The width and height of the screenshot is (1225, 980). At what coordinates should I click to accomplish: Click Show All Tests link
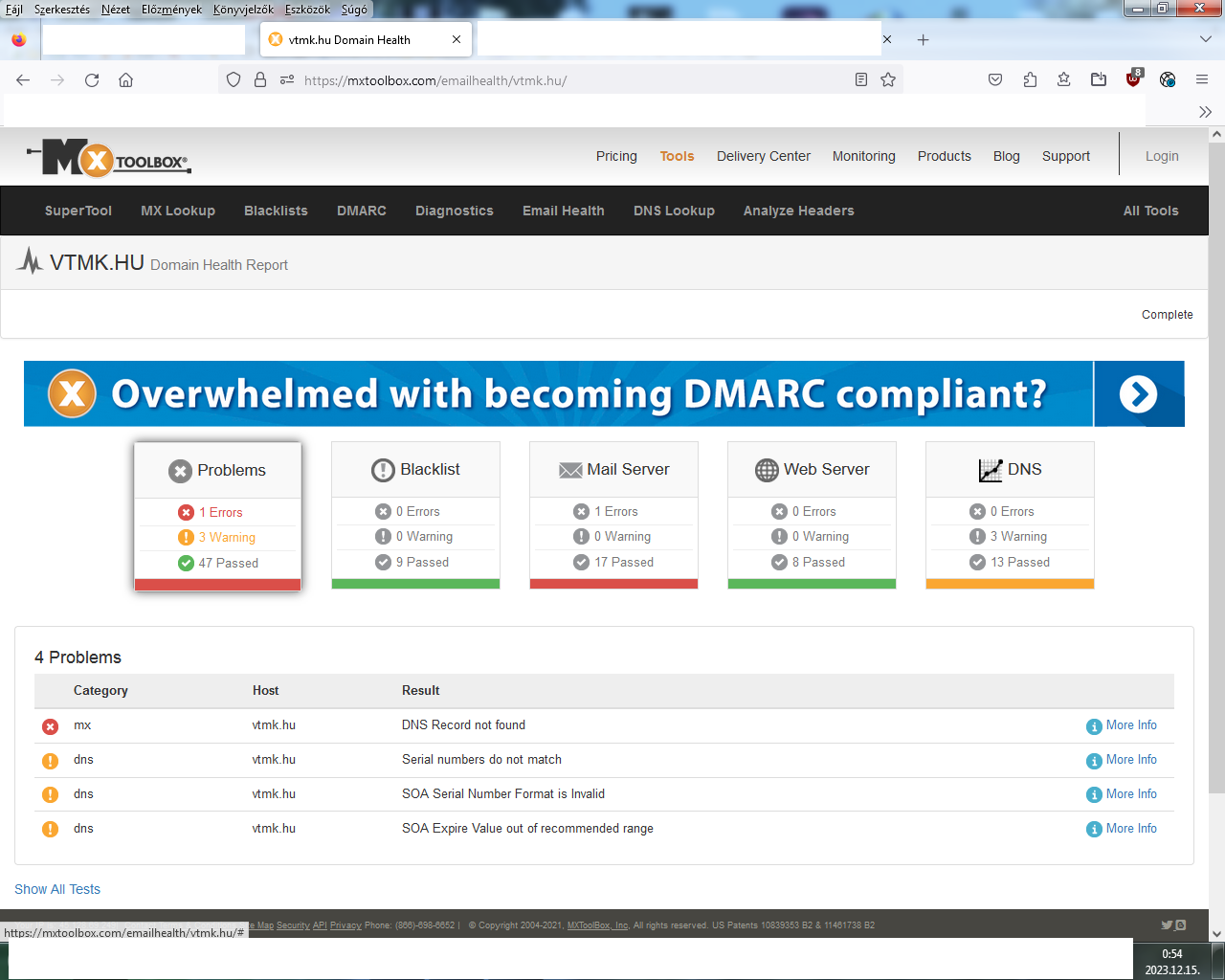(x=57, y=889)
